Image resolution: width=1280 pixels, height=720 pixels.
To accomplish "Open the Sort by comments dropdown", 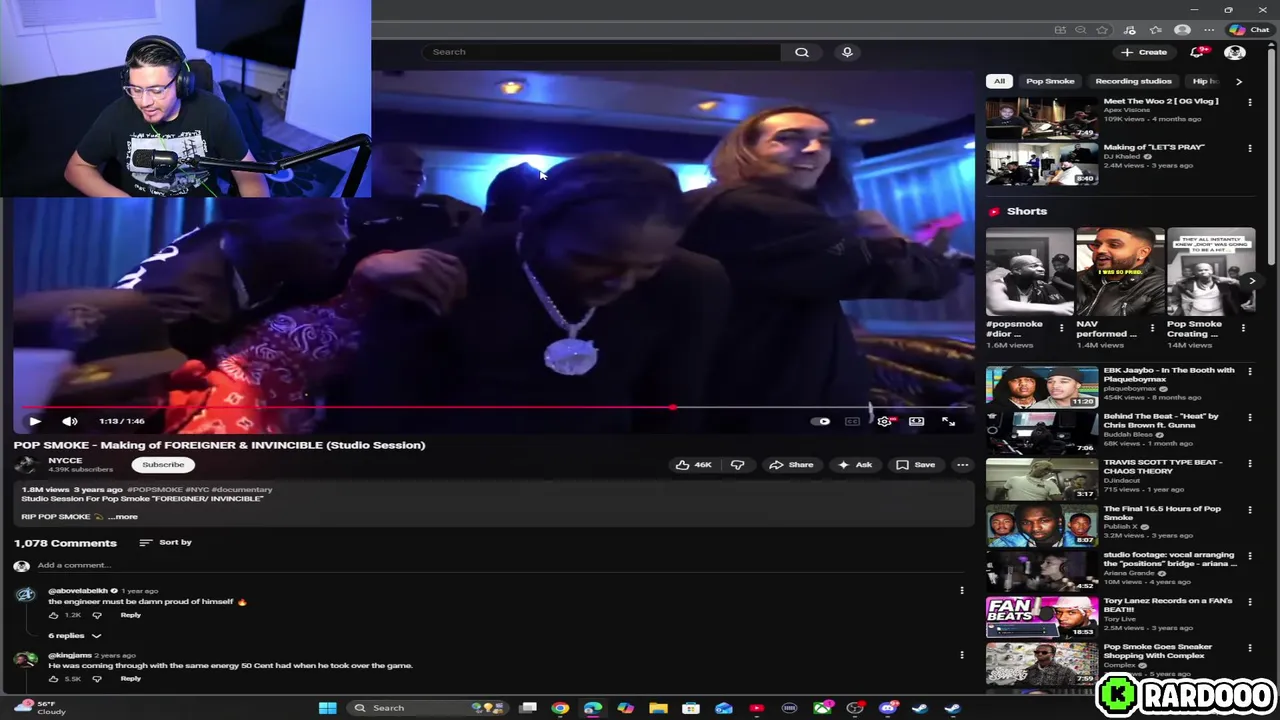I will click(x=166, y=542).
